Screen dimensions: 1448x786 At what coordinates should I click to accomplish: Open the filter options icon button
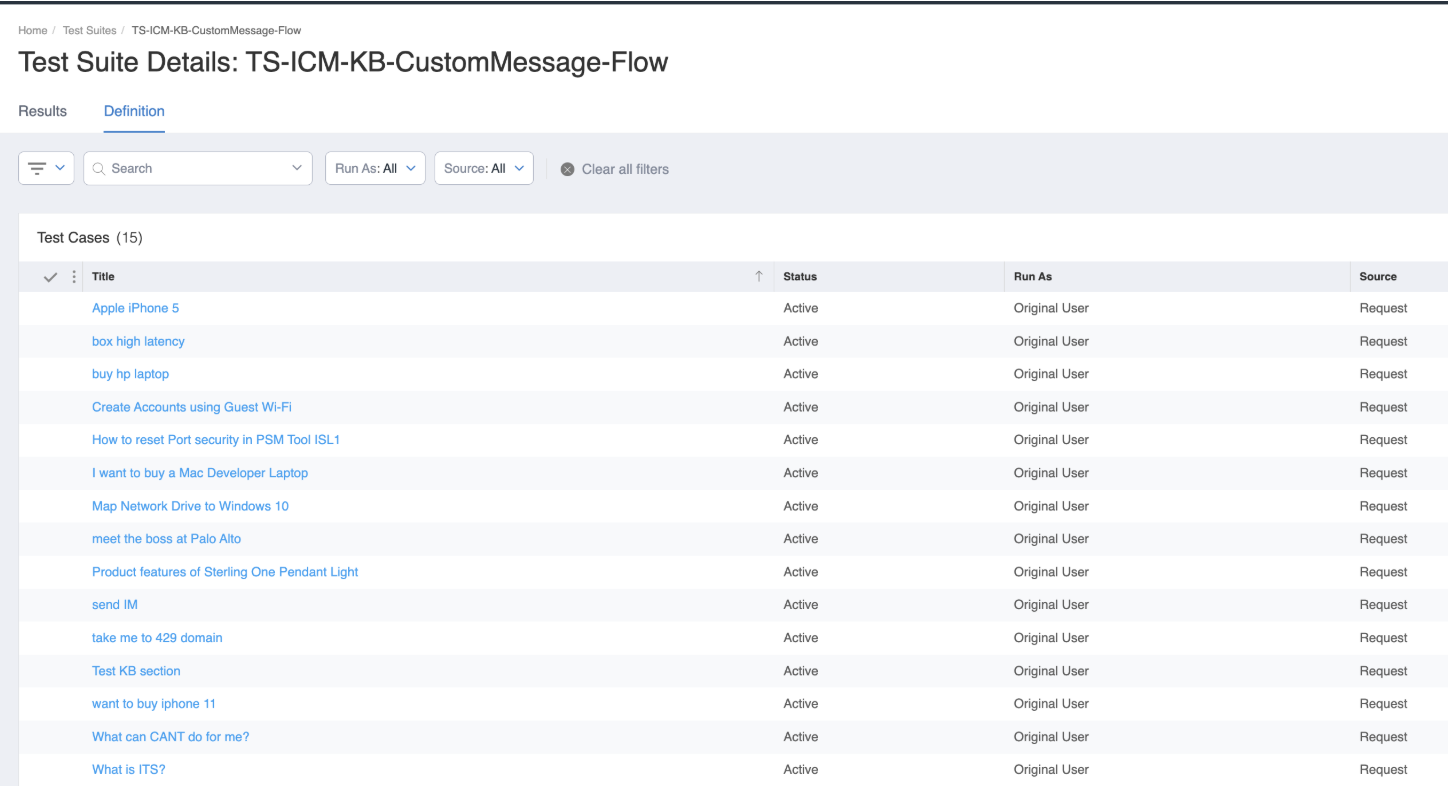point(38,169)
